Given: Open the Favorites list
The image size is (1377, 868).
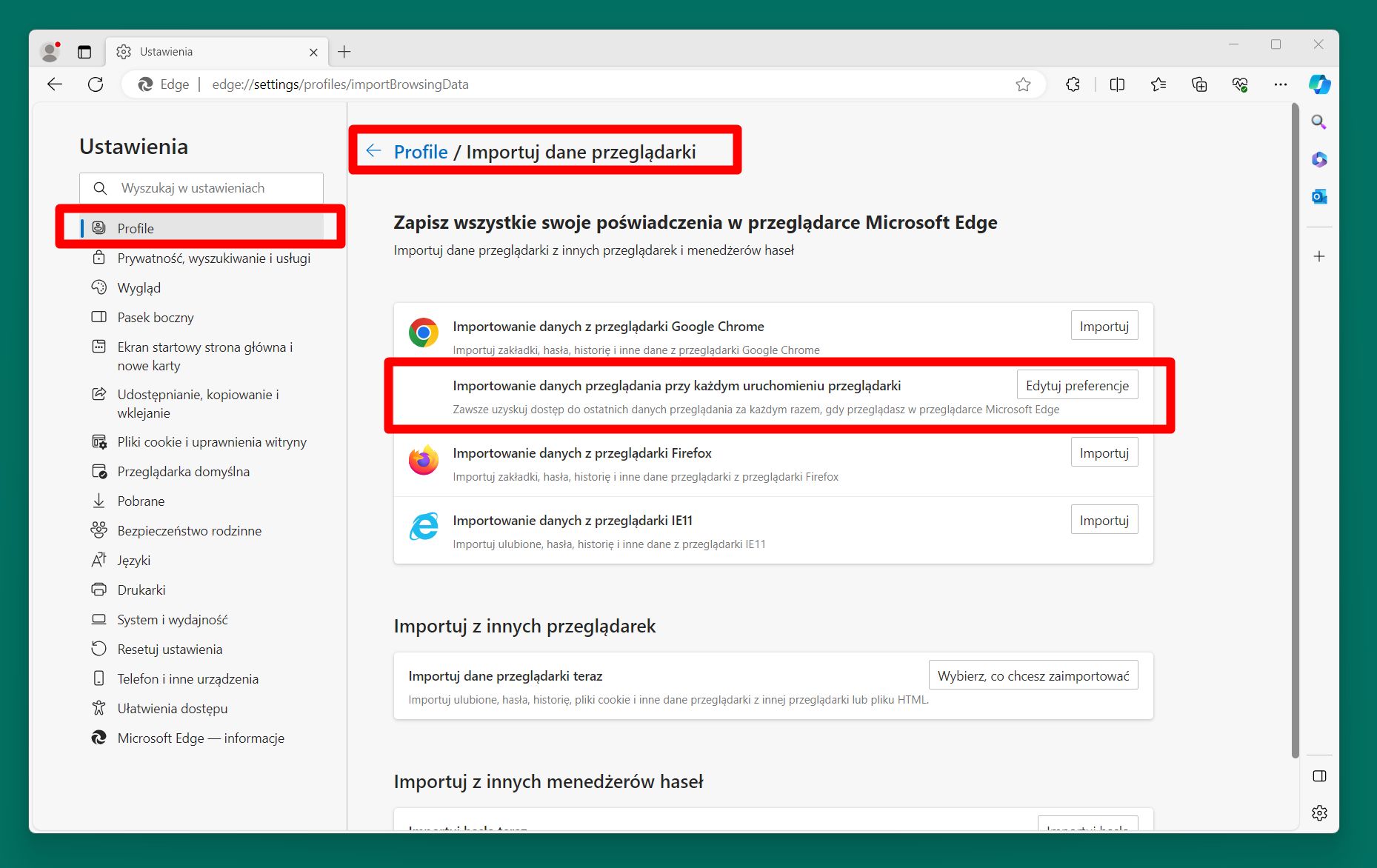Looking at the screenshot, I should coord(1158,84).
